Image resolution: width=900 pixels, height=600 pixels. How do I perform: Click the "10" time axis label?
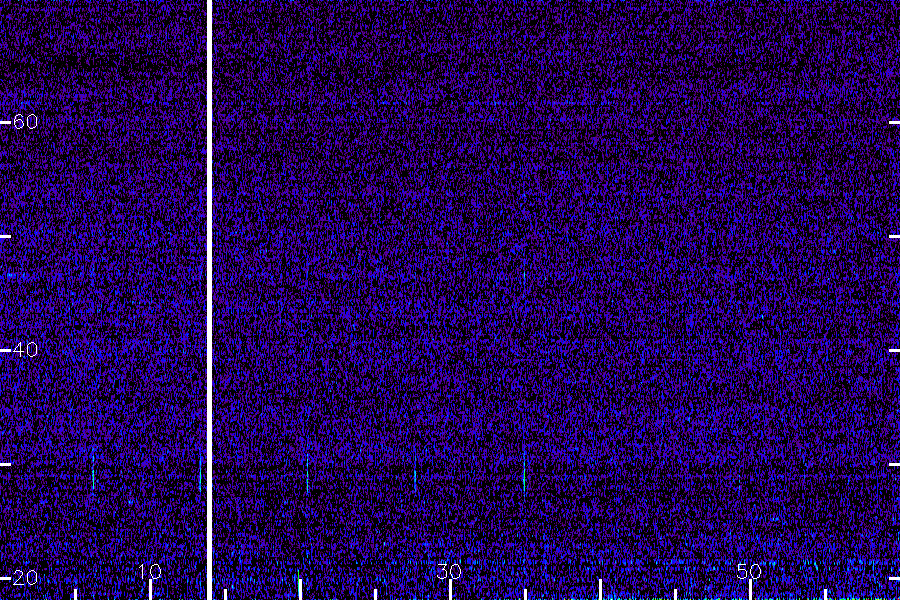pyautogui.click(x=150, y=571)
